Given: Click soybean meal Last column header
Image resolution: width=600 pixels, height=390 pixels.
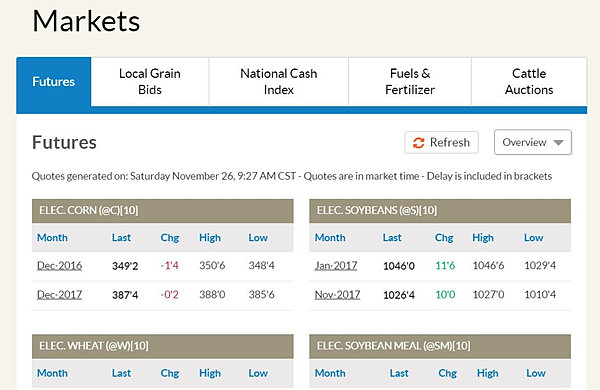Looking at the screenshot, I should tap(399, 373).
